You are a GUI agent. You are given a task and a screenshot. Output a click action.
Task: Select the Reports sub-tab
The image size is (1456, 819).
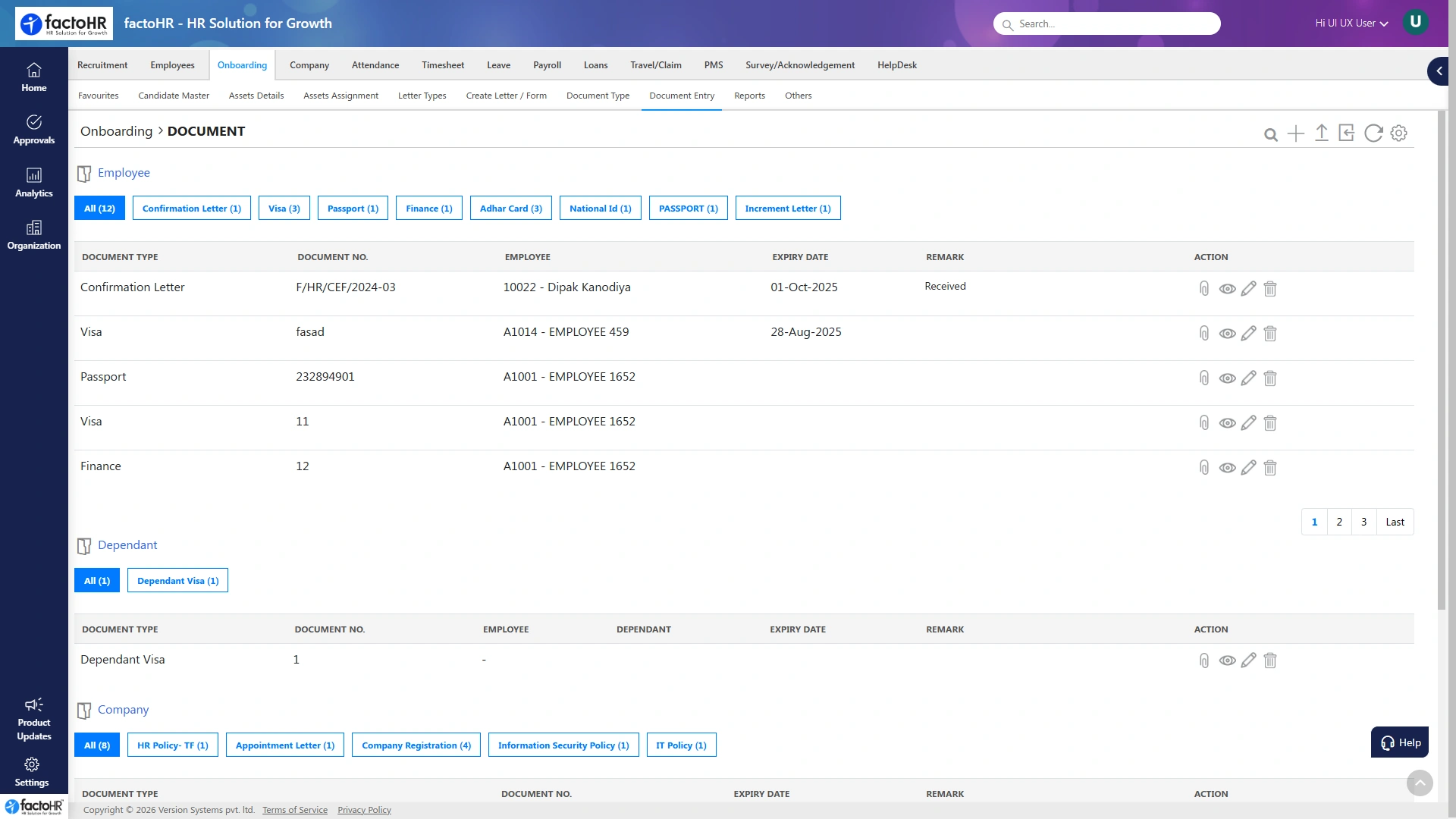coord(749,96)
